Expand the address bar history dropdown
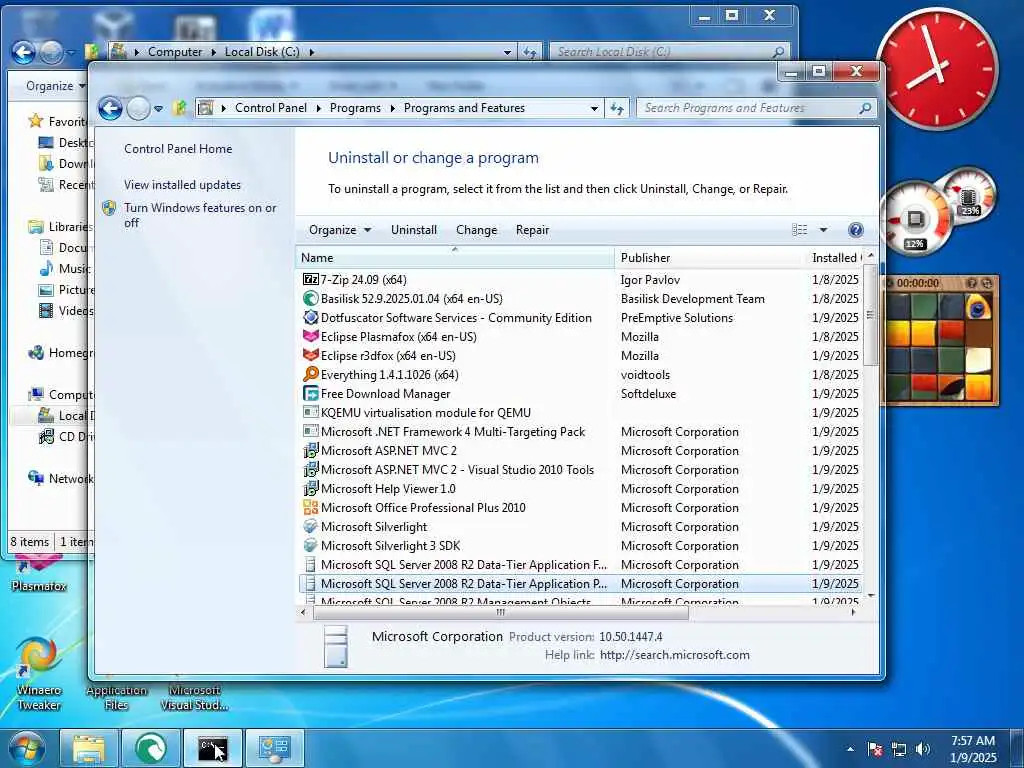1024x768 pixels. [x=594, y=108]
